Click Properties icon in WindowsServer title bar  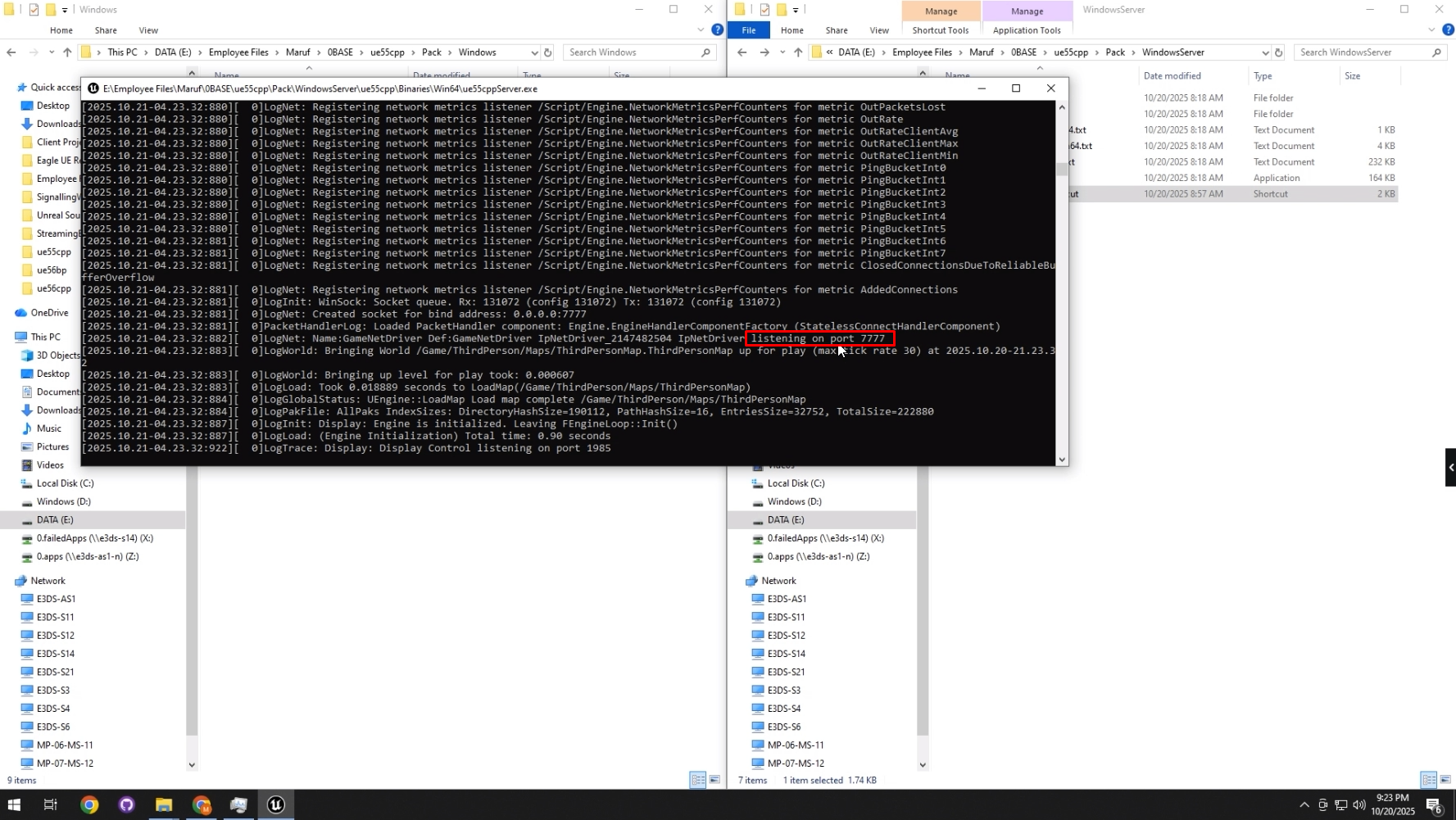coord(764,10)
